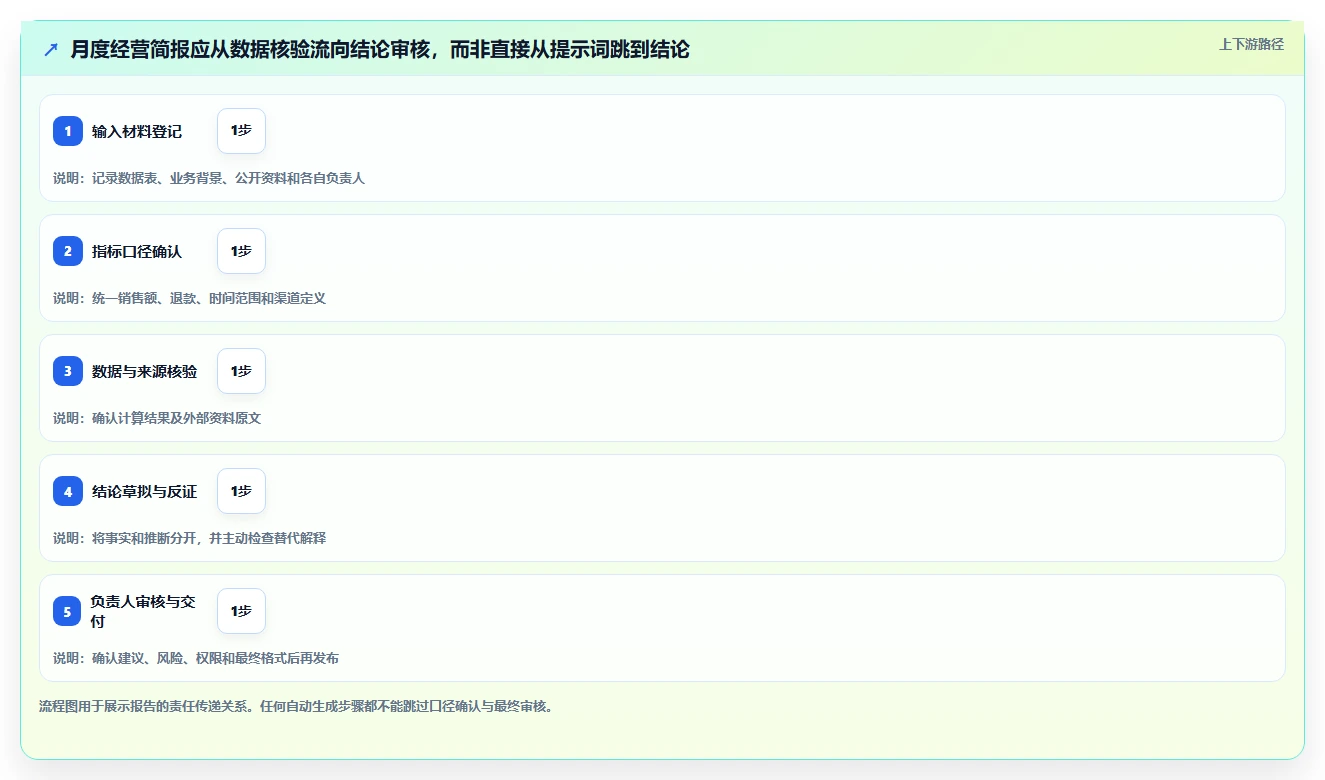Click description 确认建议、风险、权限和最终格式后再发布
Viewport: 1325px width, 780px height.
(x=216, y=658)
